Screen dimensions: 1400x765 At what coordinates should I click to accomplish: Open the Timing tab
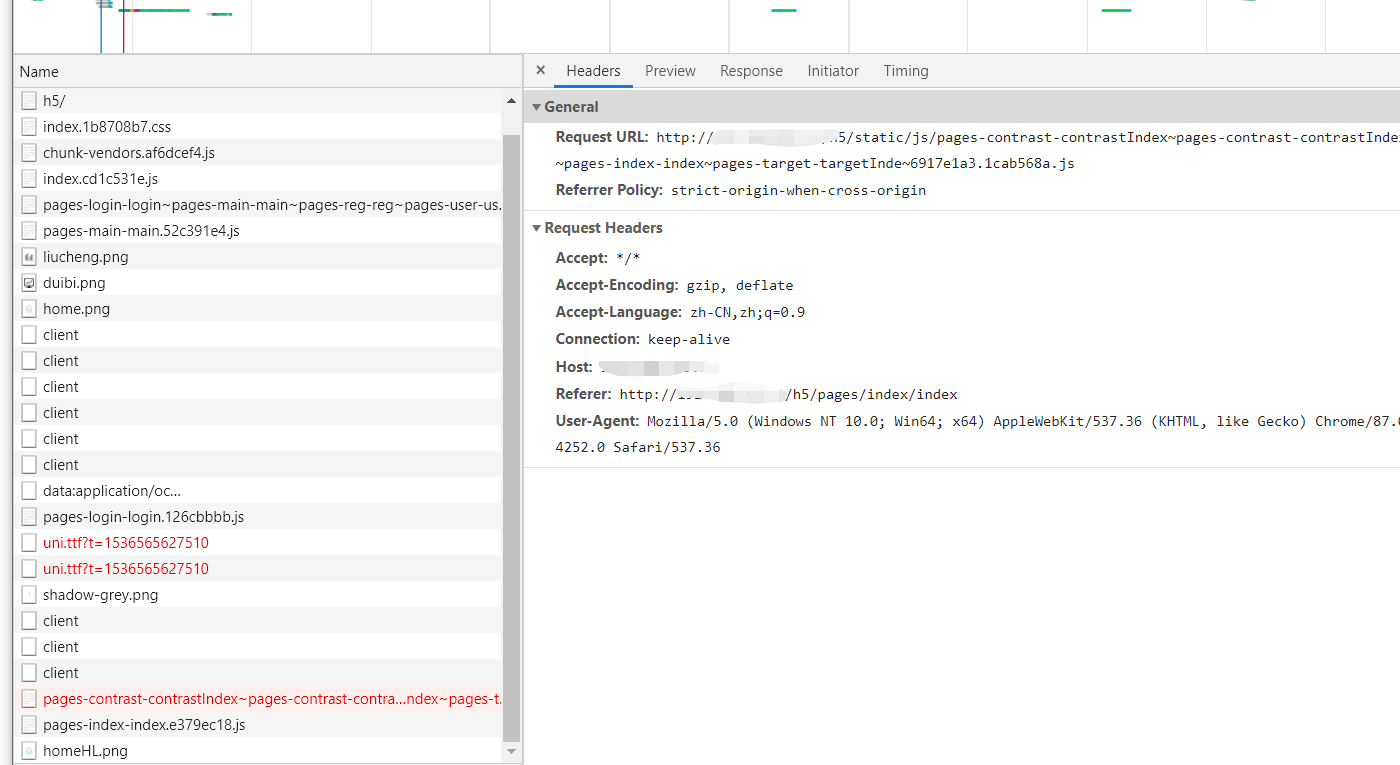905,71
